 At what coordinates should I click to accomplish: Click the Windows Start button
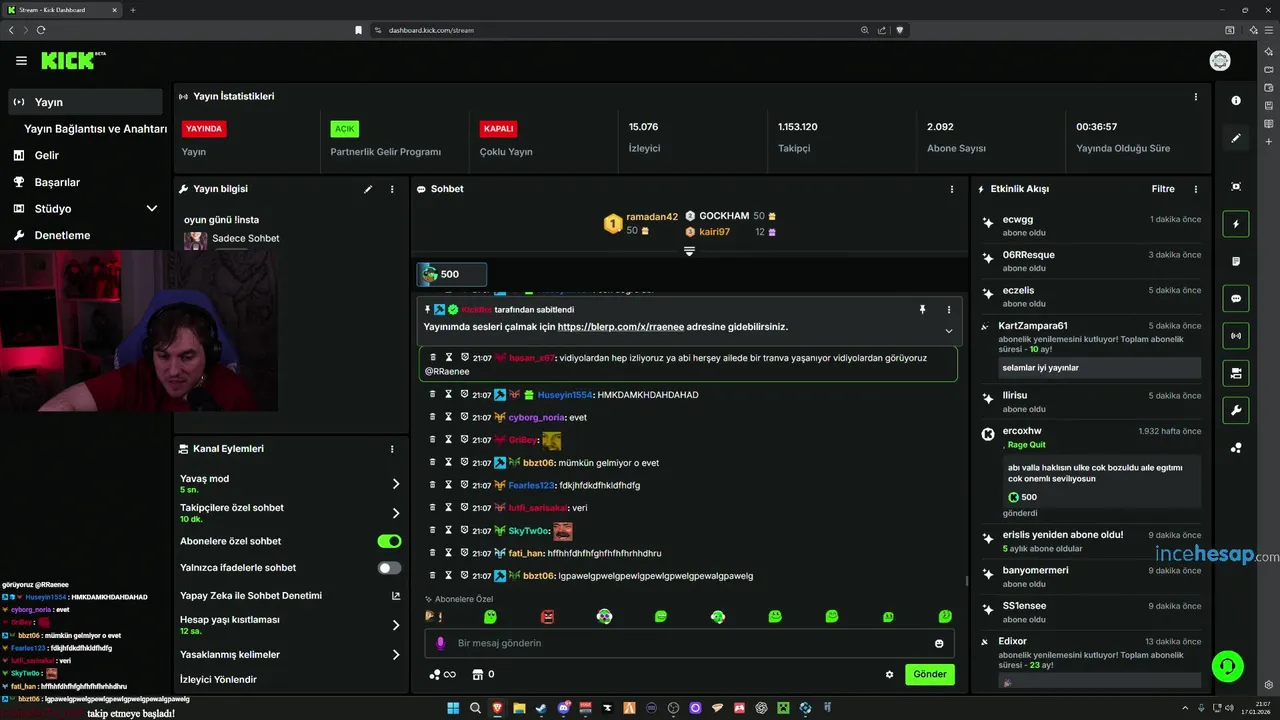[454, 708]
